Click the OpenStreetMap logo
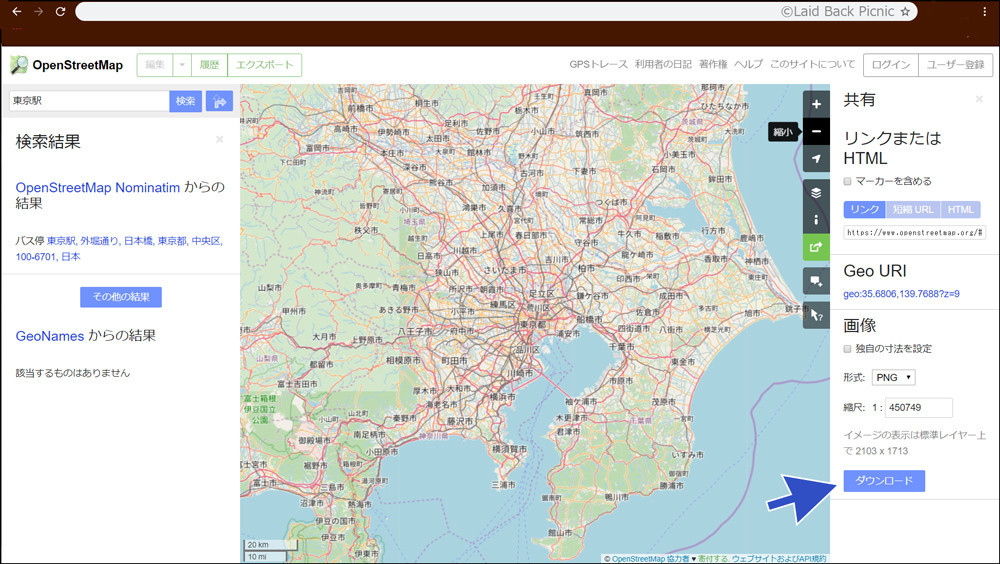 click(x=66, y=64)
